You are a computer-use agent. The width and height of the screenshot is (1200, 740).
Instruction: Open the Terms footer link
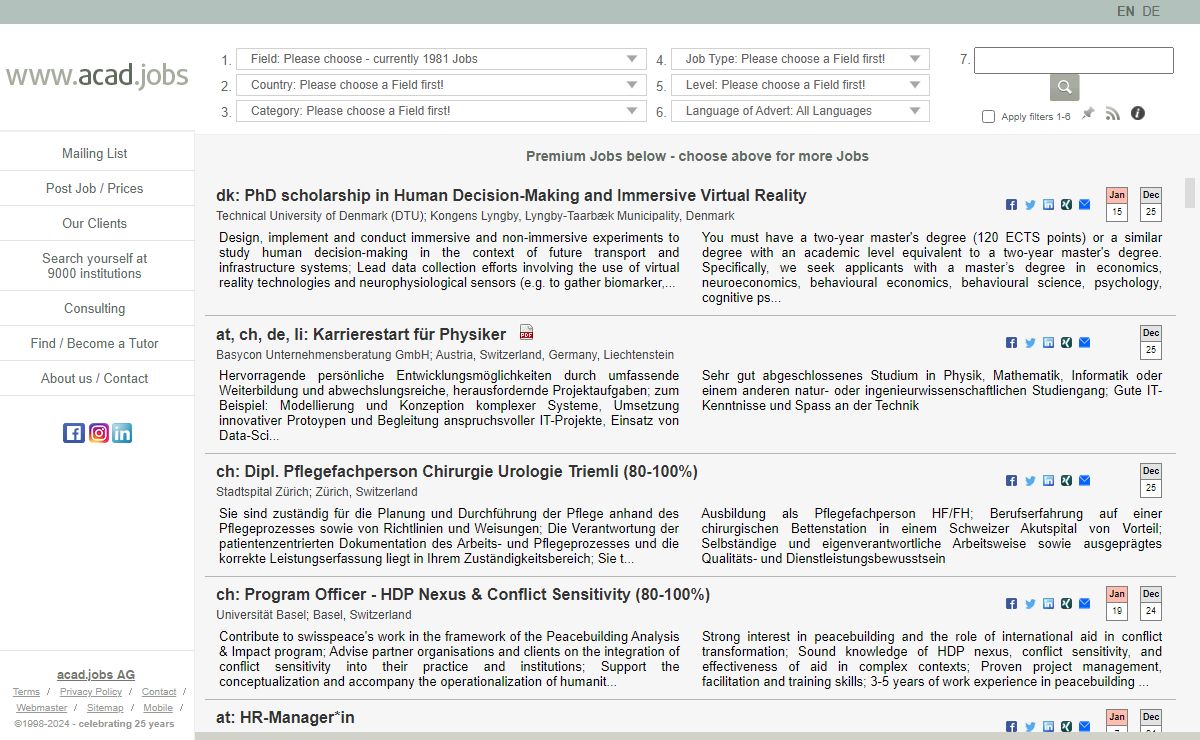tap(26, 692)
